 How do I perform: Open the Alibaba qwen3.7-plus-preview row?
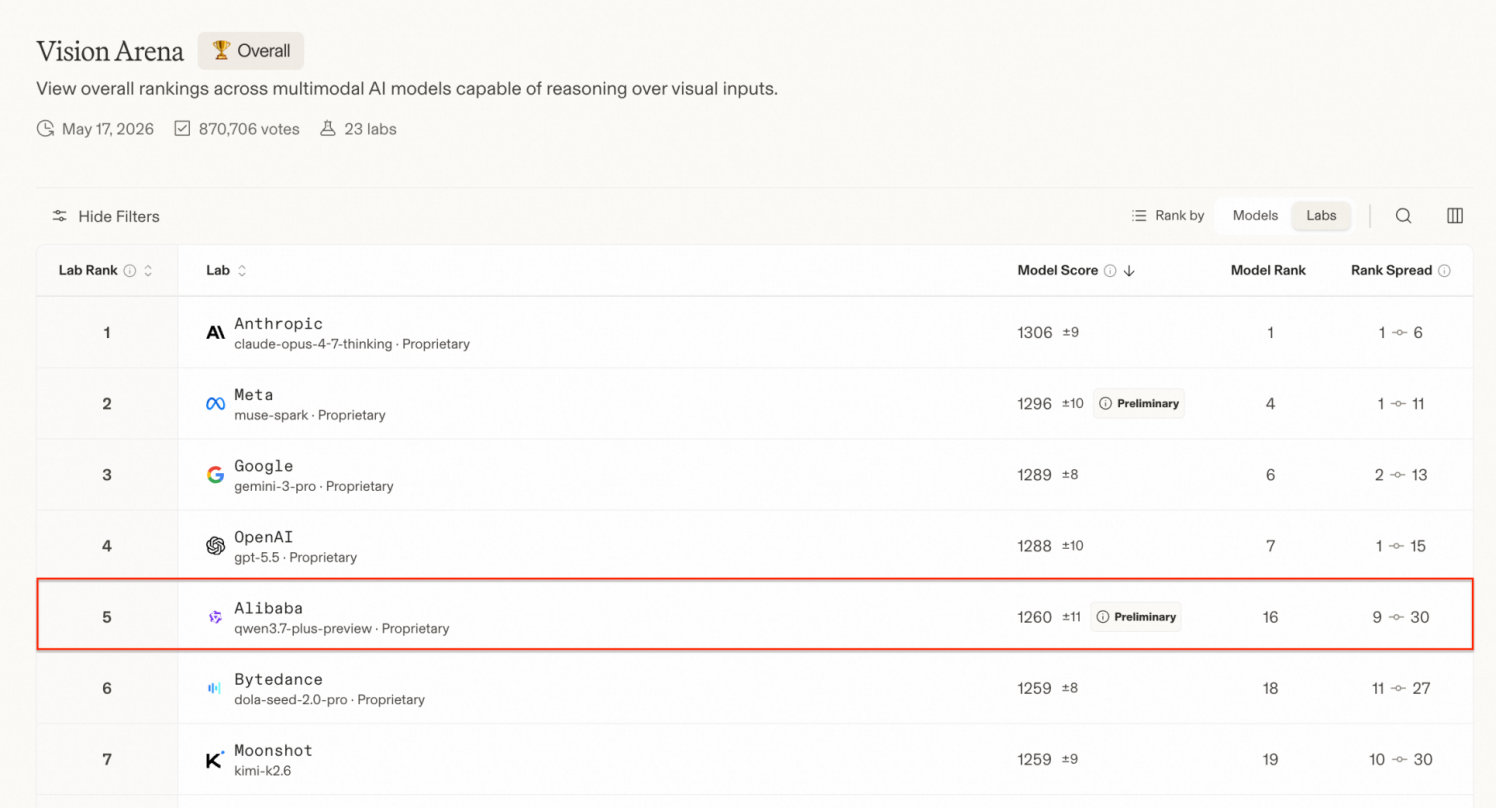coord(755,615)
